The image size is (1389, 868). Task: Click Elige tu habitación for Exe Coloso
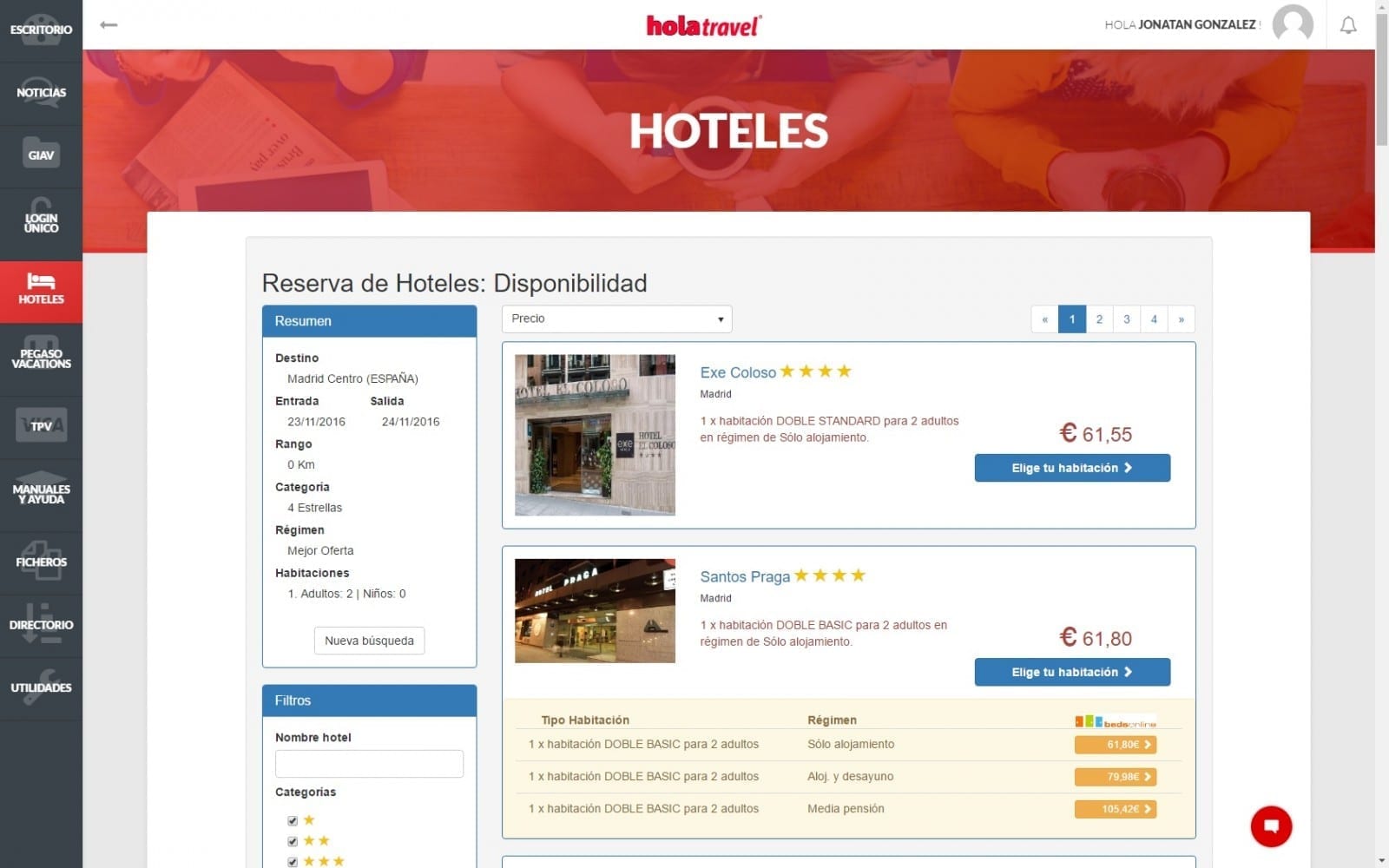click(1072, 468)
